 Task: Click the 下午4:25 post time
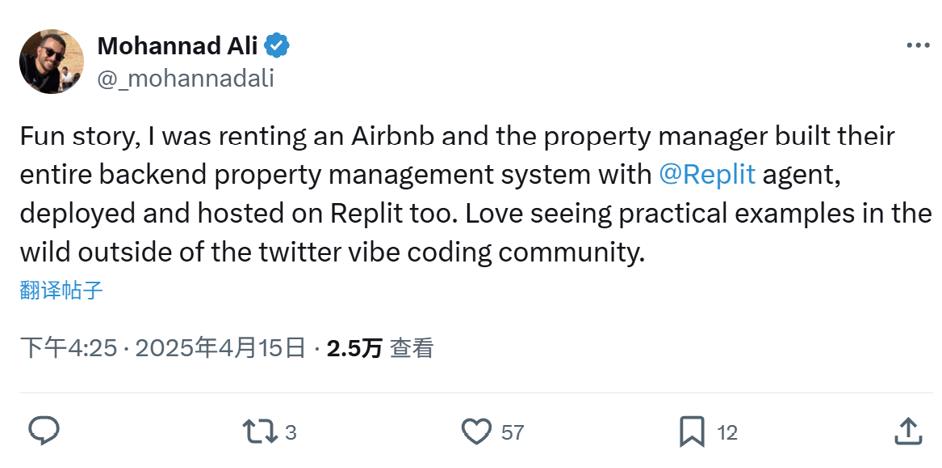[x=69, y=348]
